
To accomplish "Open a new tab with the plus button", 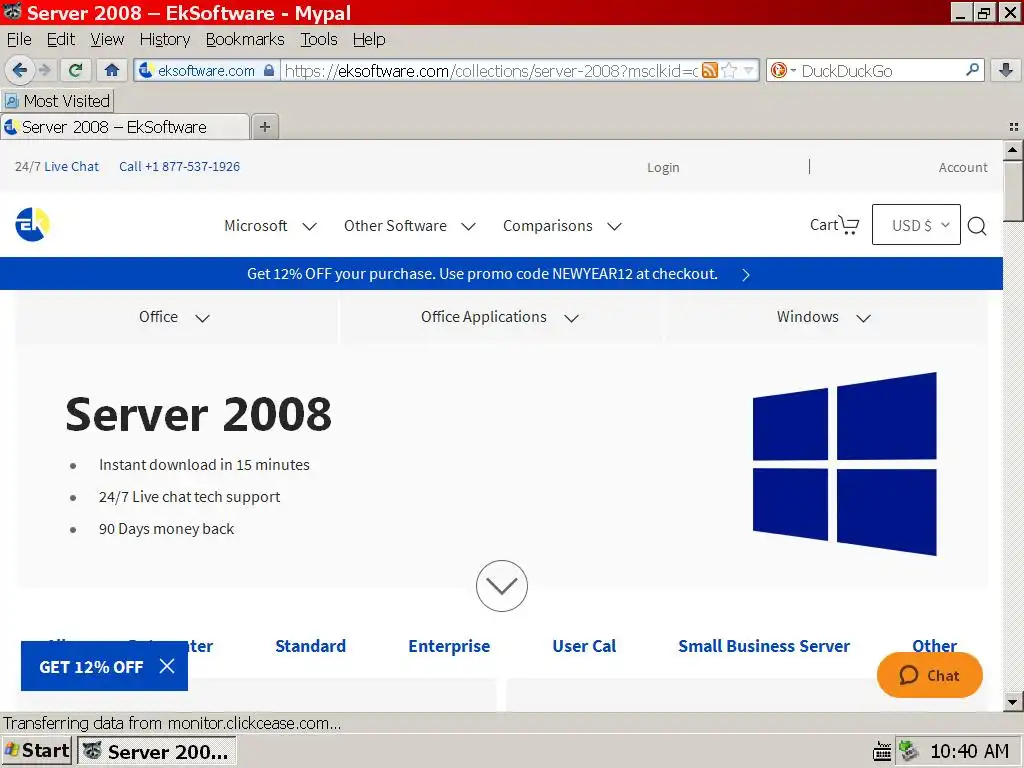I will point(264,127).
